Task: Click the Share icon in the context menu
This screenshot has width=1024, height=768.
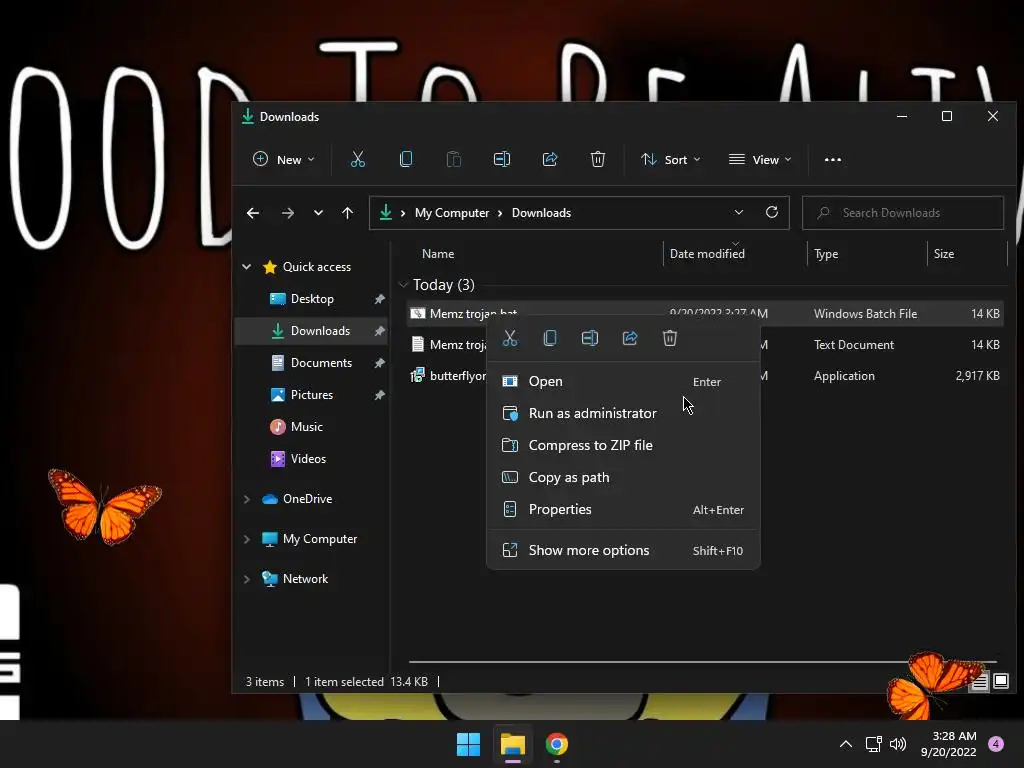Action: (x=630, y=338)
